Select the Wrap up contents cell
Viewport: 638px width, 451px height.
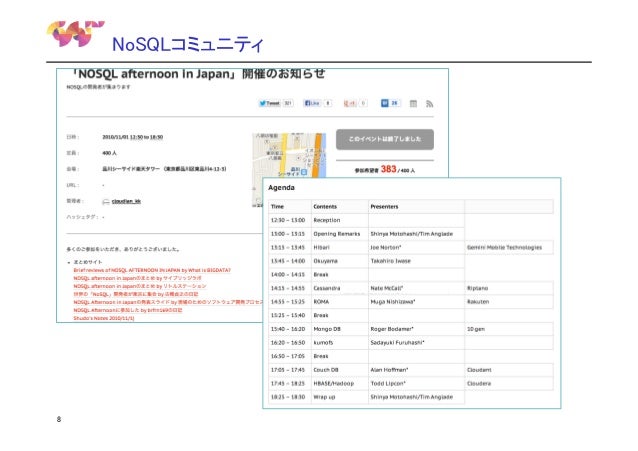(x=340, y=397)
